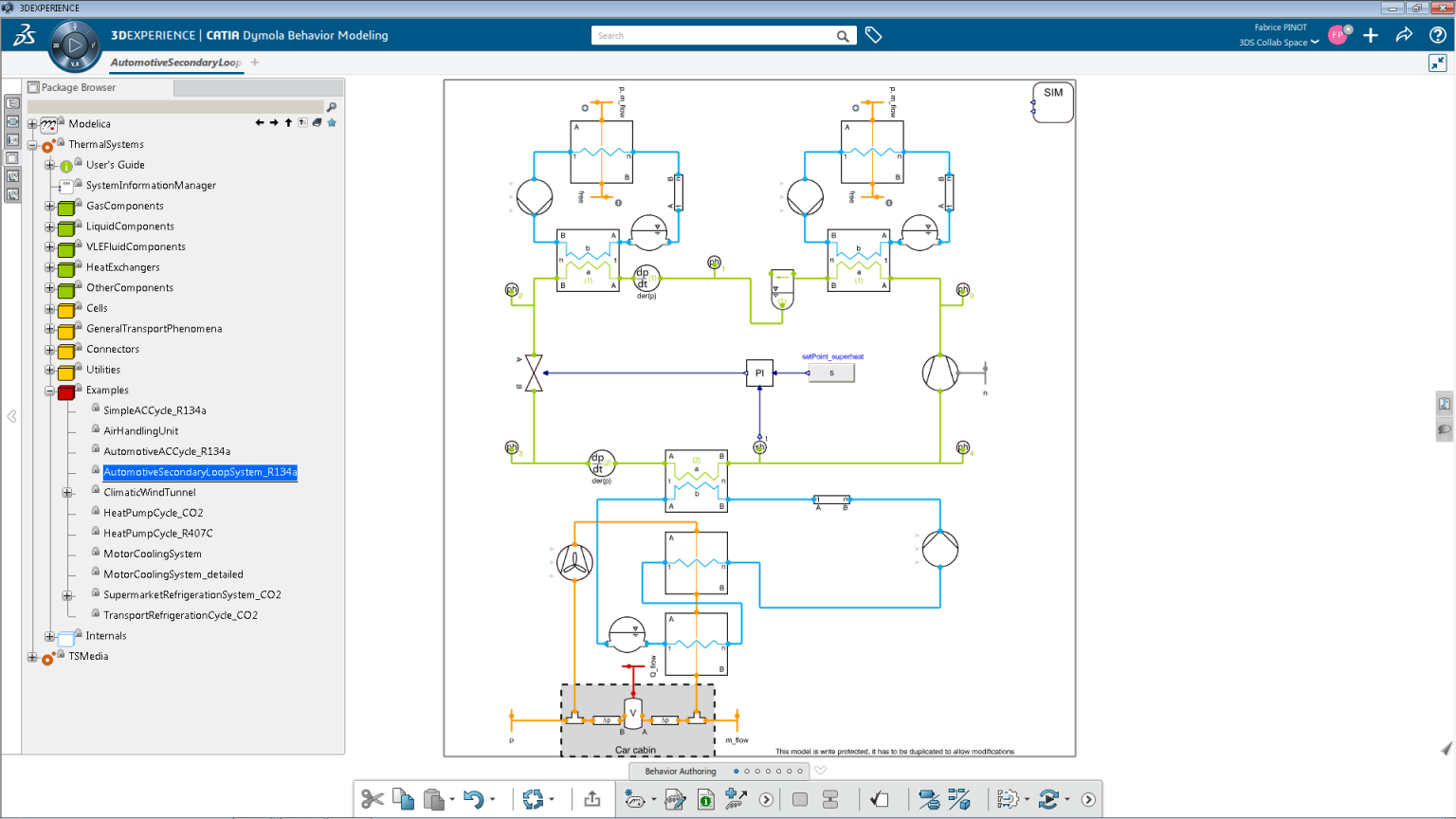Click the favorites star in Package Browser

point(332,122)
